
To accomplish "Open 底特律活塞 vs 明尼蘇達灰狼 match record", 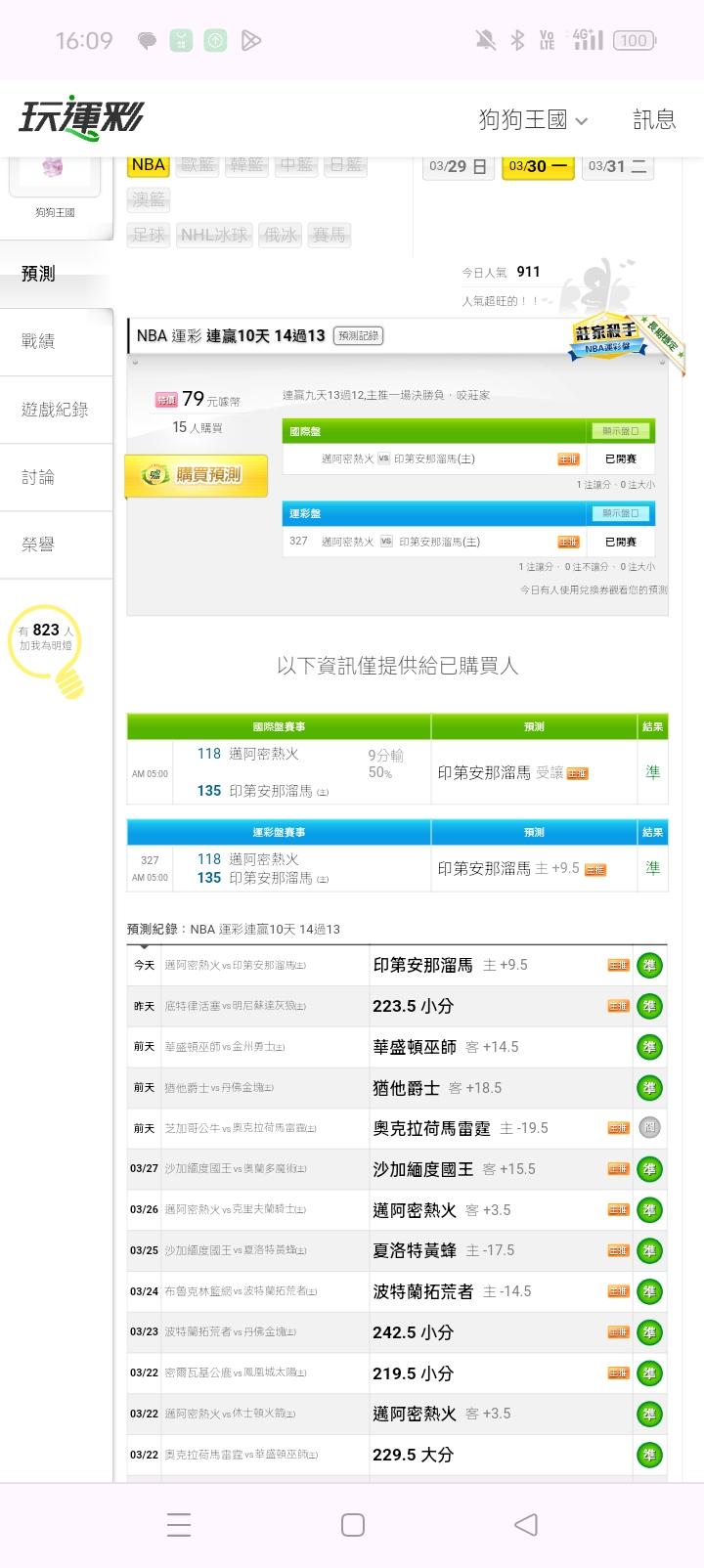I will [235, 1006].
